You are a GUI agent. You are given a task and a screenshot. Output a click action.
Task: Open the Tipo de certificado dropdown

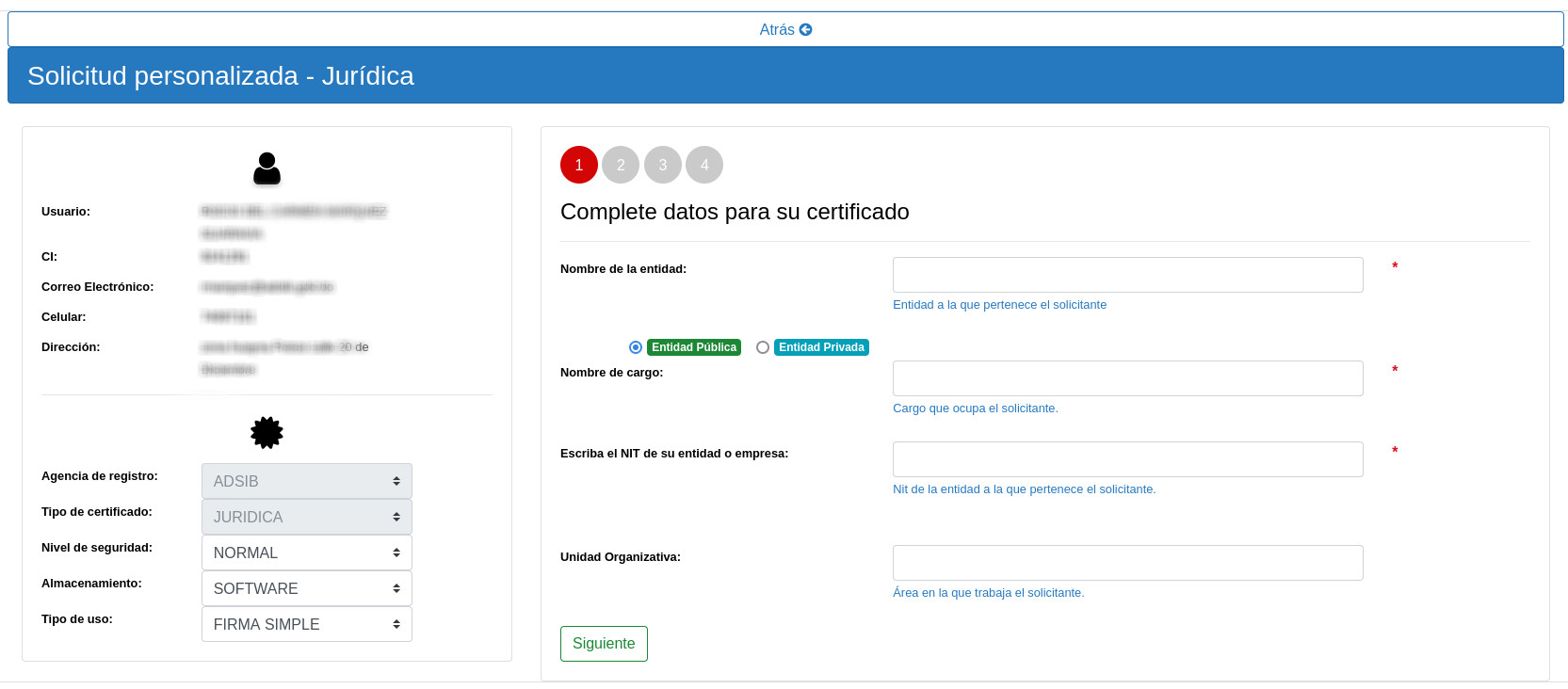coord(306,517)
